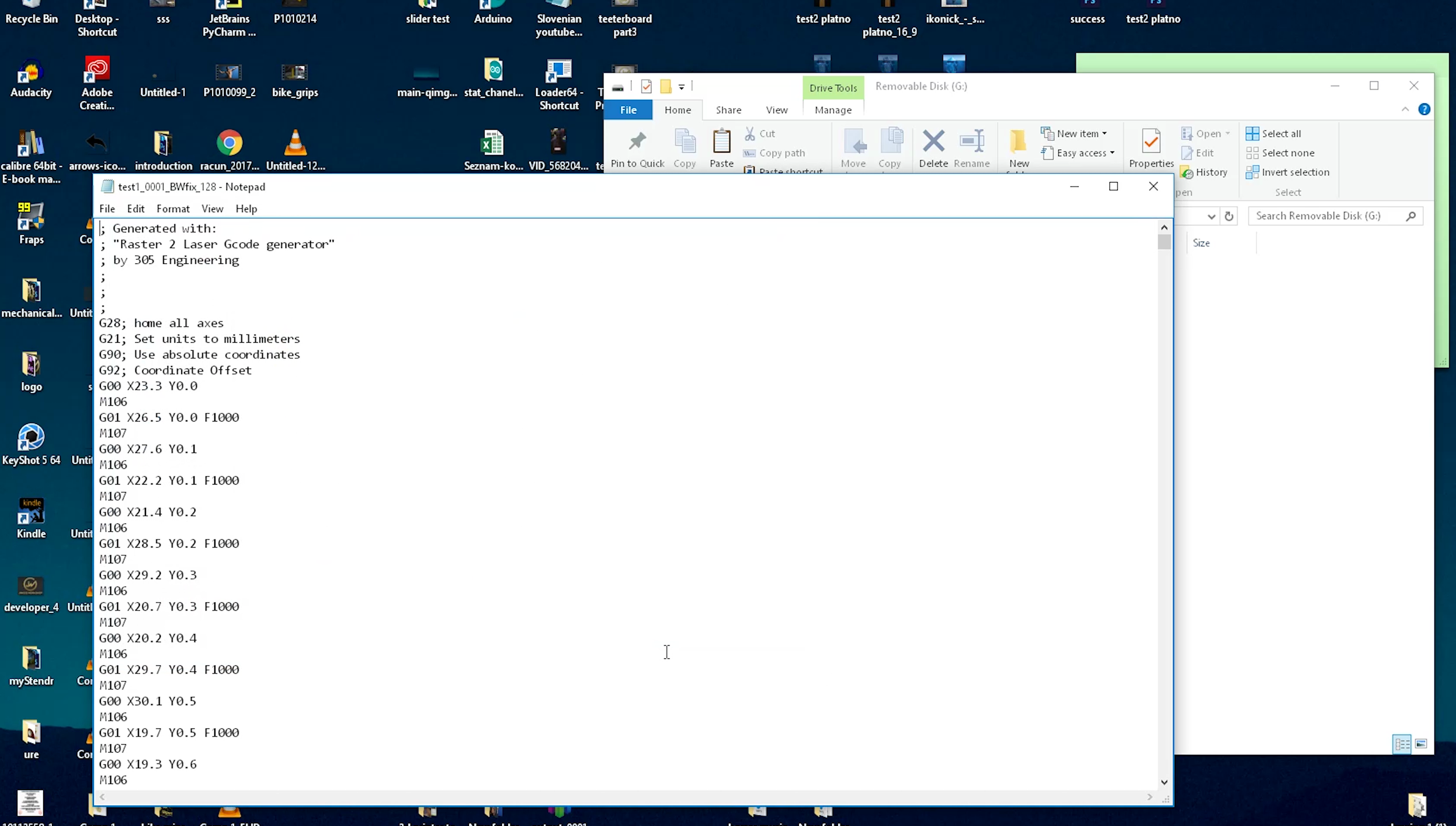Refresh the Removable Disk folder view
The width and height of the screenshot is (1456, 826).
(x=1228, y=216)
